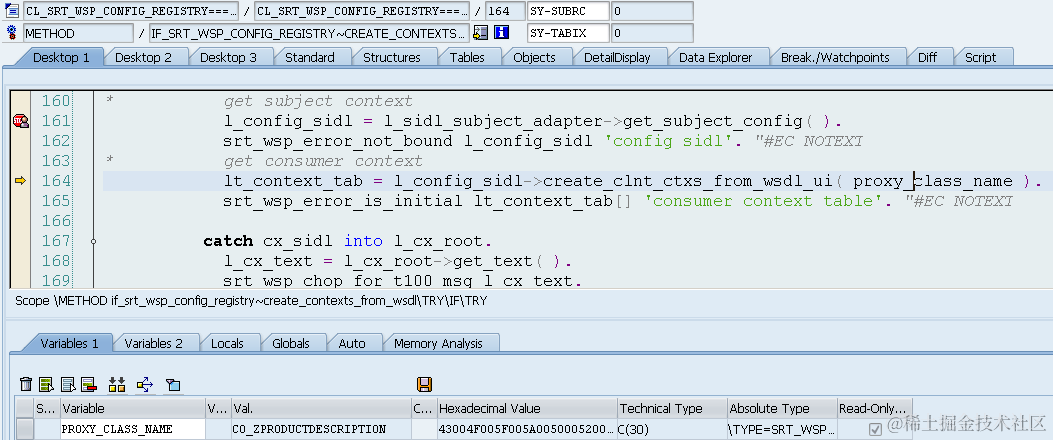1053x440 pixels.
Task: Select the Auto tab
Action: coord(351,343)
